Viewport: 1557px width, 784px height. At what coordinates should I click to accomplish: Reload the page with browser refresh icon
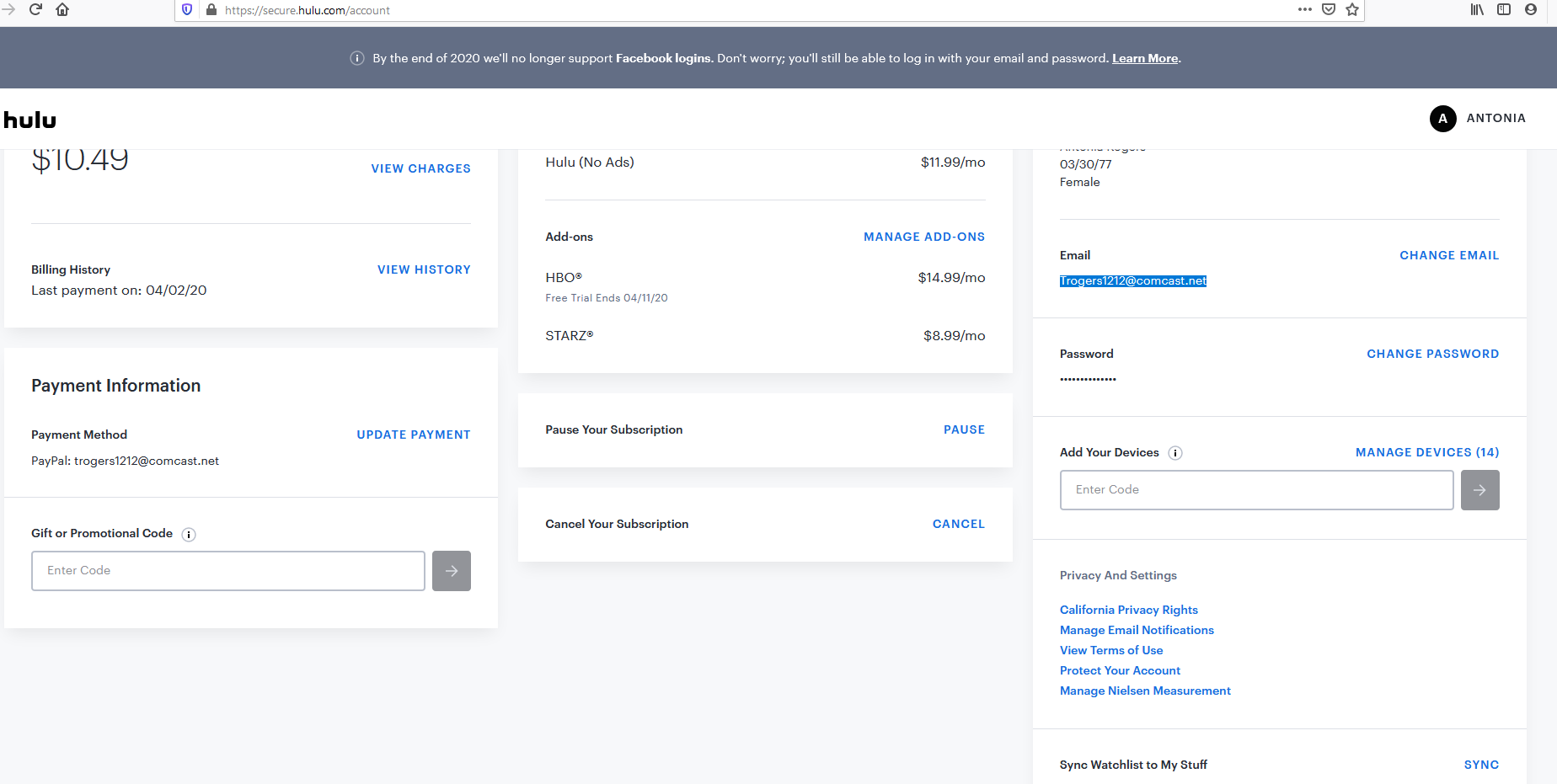click(35, 9)
